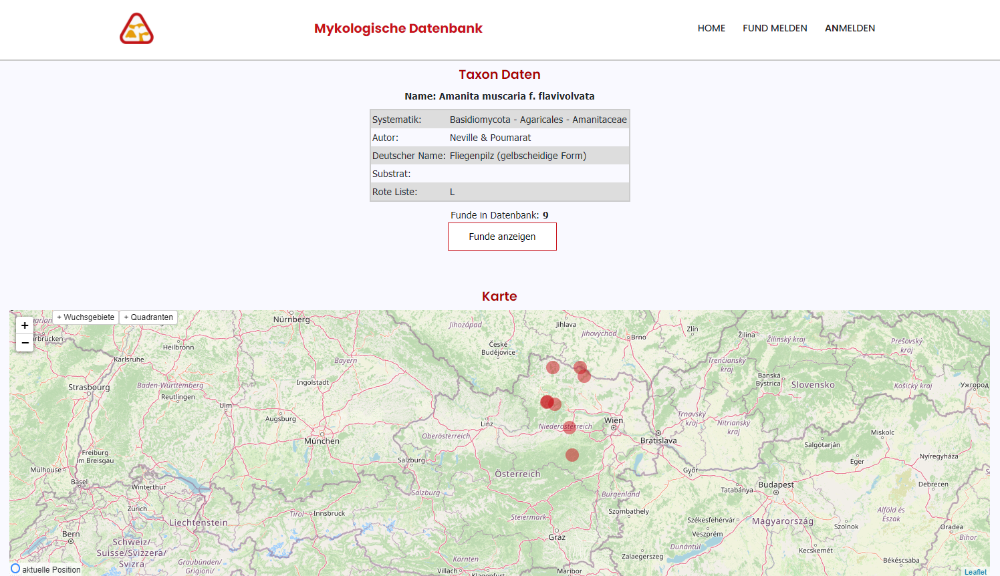Click Wien on the map
This screenshot has width=1000, height=576.
pyautogui.click(x=613, y=421)
